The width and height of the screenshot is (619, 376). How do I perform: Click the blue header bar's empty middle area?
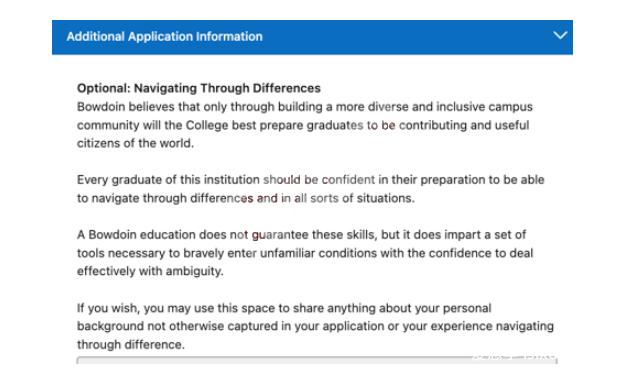tap(407, 37)
